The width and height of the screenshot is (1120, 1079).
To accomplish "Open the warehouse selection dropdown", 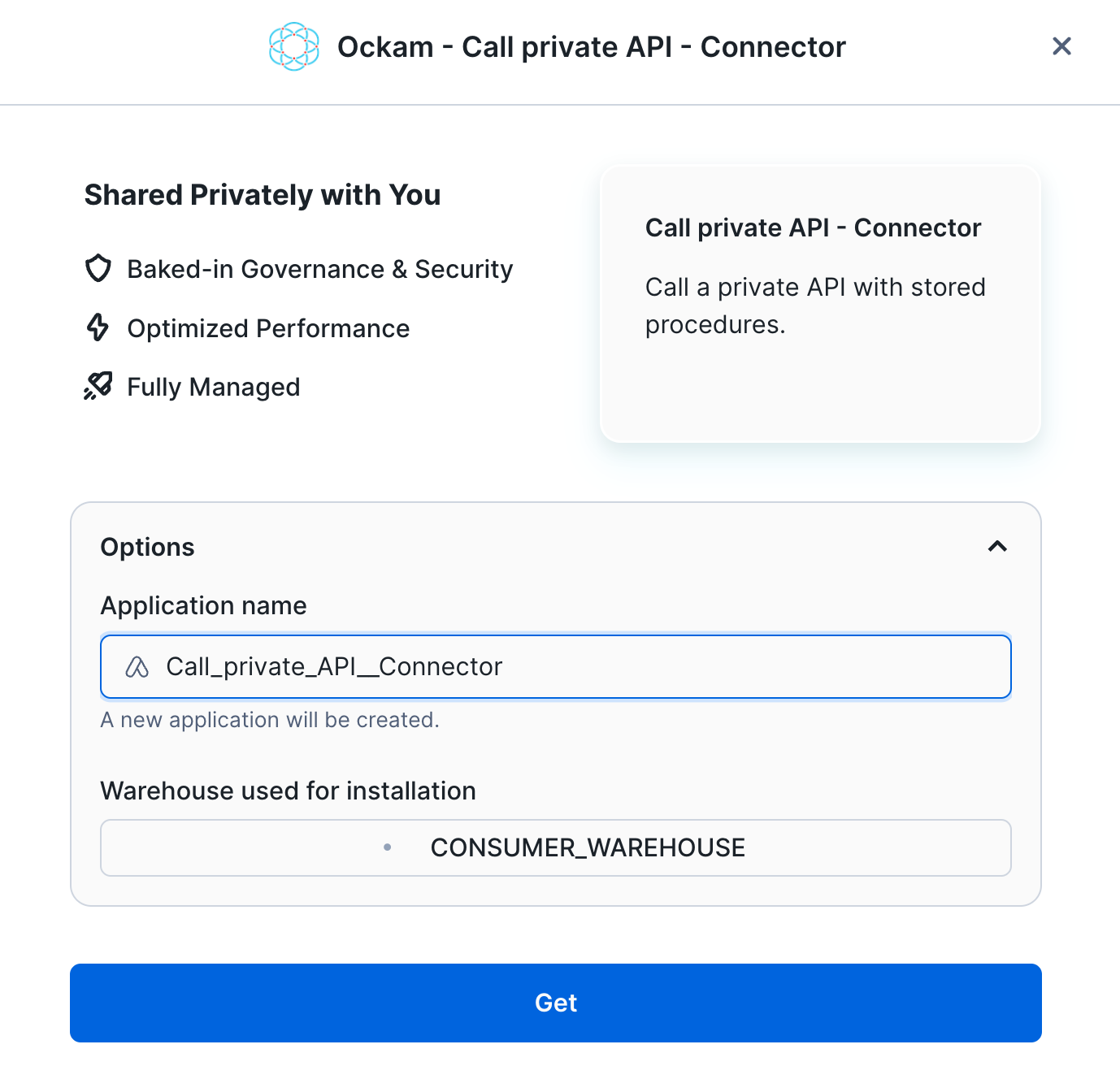I will tap(556, 847).
